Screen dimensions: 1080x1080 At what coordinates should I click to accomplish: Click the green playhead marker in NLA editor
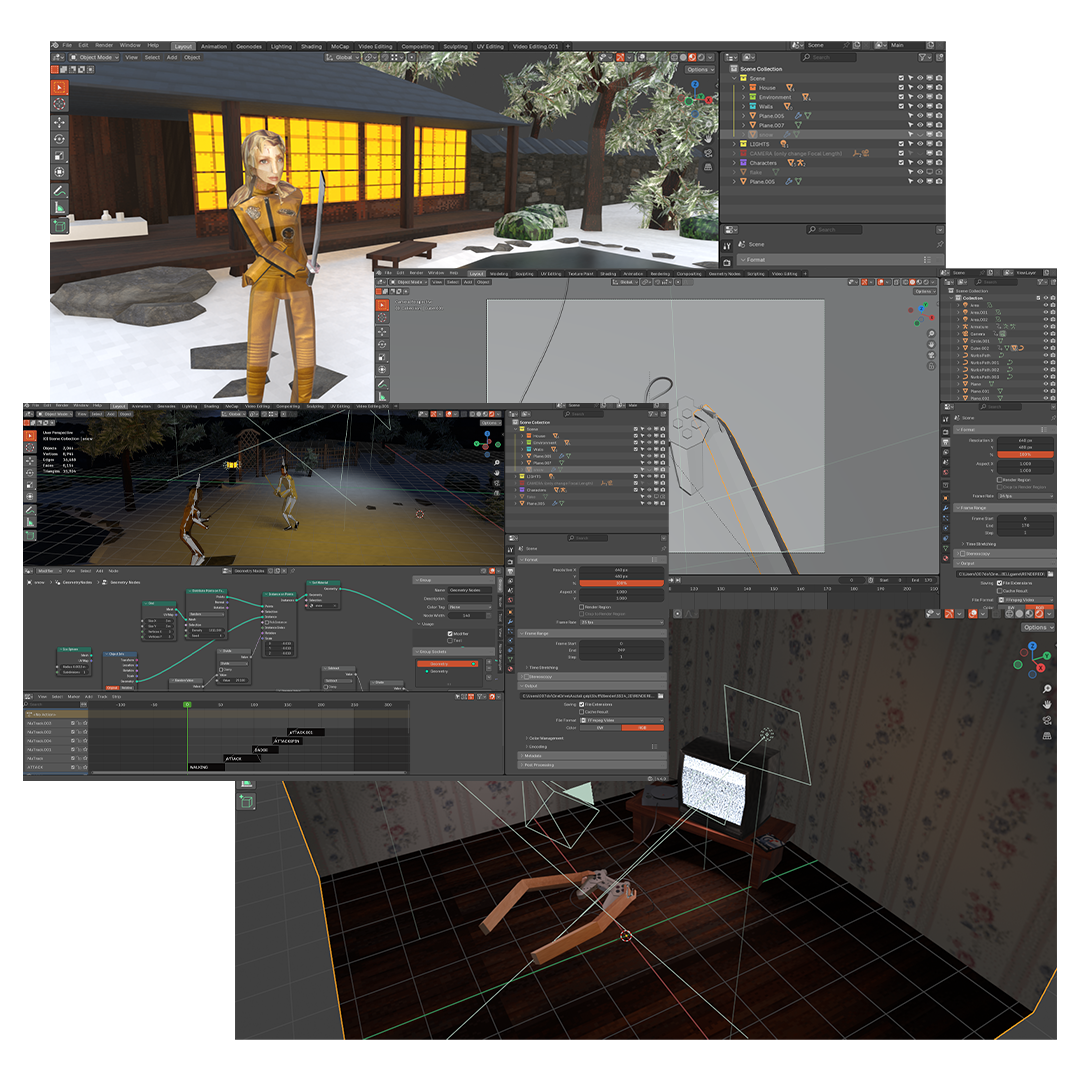(x=187, y=705)
